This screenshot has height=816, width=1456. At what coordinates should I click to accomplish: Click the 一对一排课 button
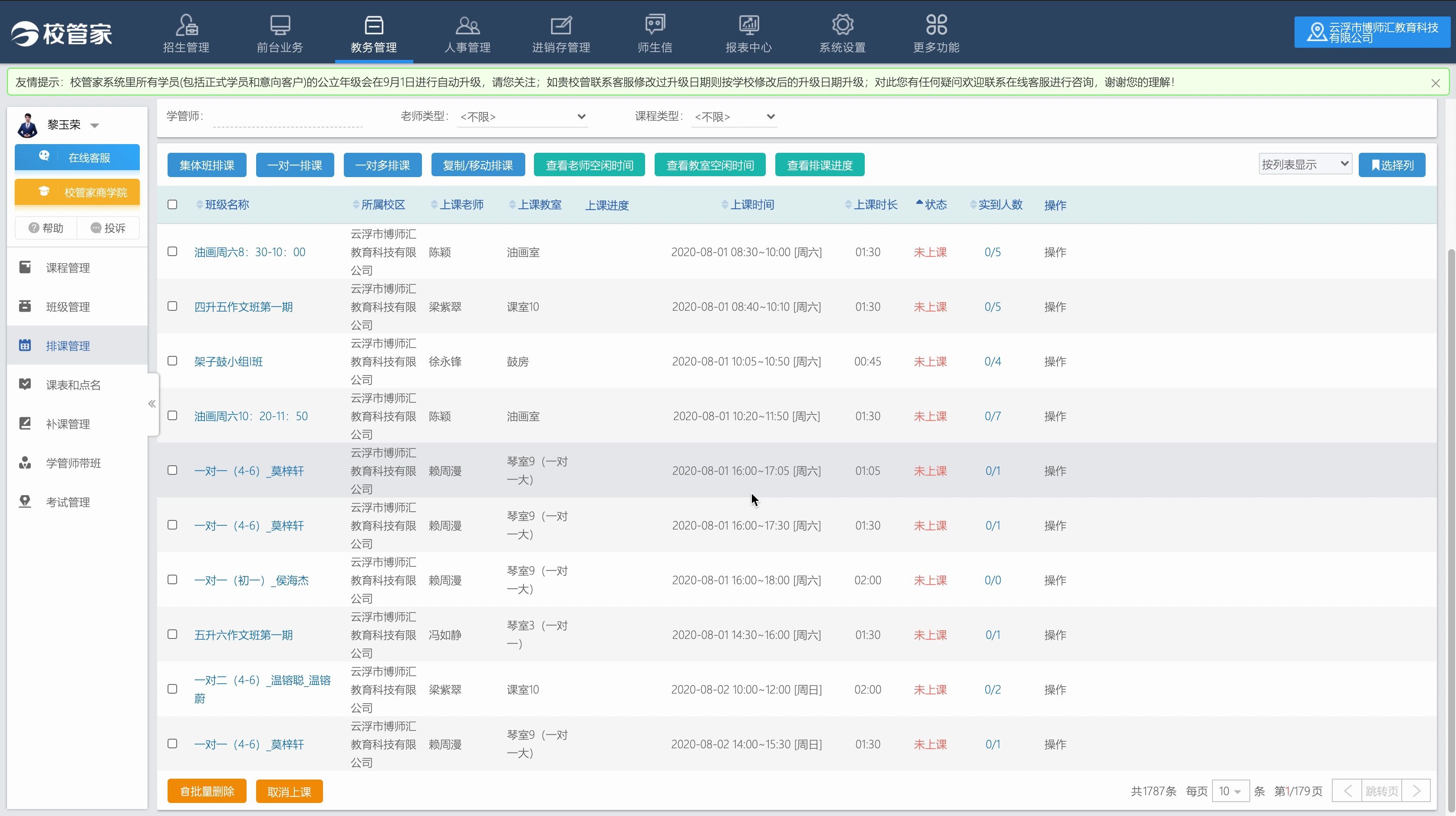coord(294,165)
